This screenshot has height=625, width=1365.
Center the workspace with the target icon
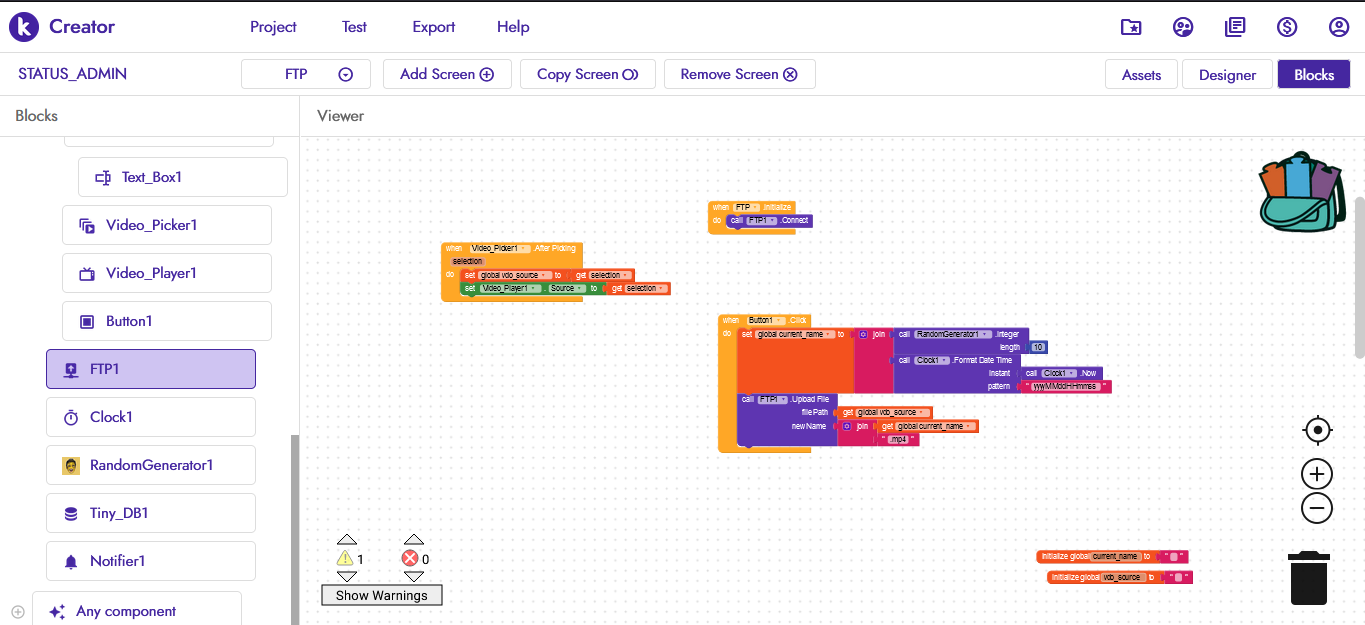pyautogui.click(x=1317, y=431)
